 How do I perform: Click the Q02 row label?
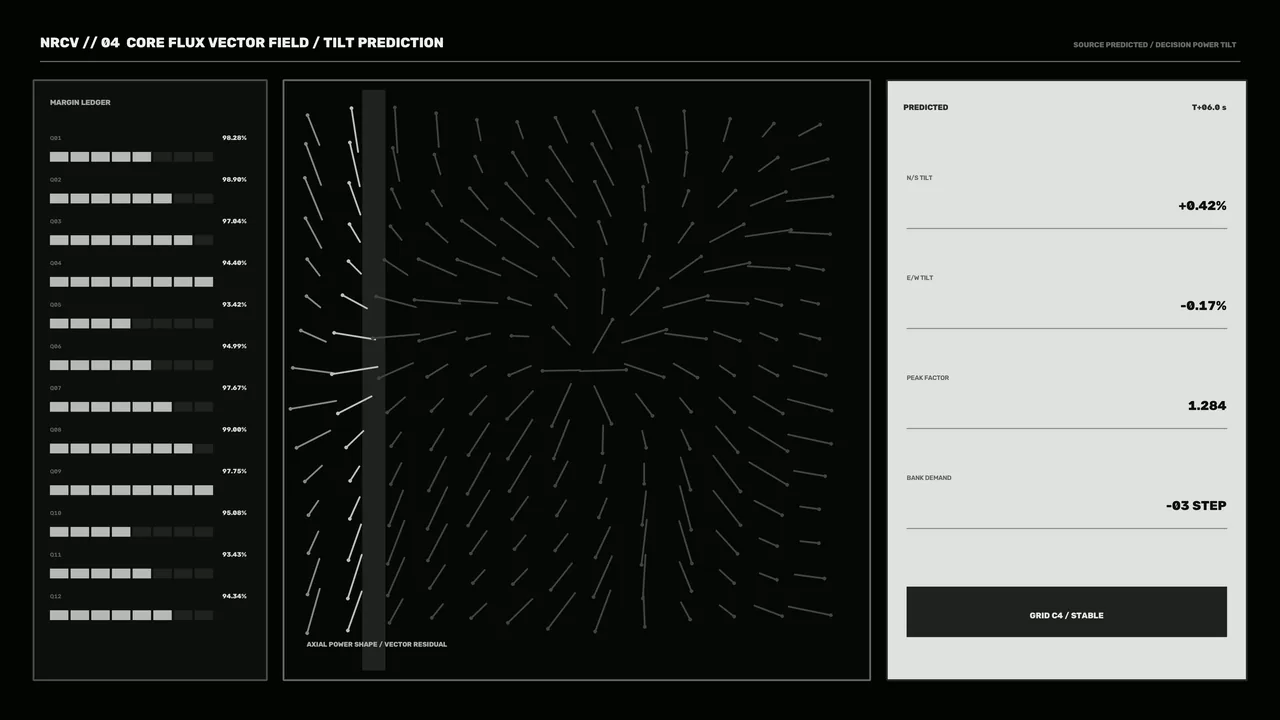(x=56, y=179)
